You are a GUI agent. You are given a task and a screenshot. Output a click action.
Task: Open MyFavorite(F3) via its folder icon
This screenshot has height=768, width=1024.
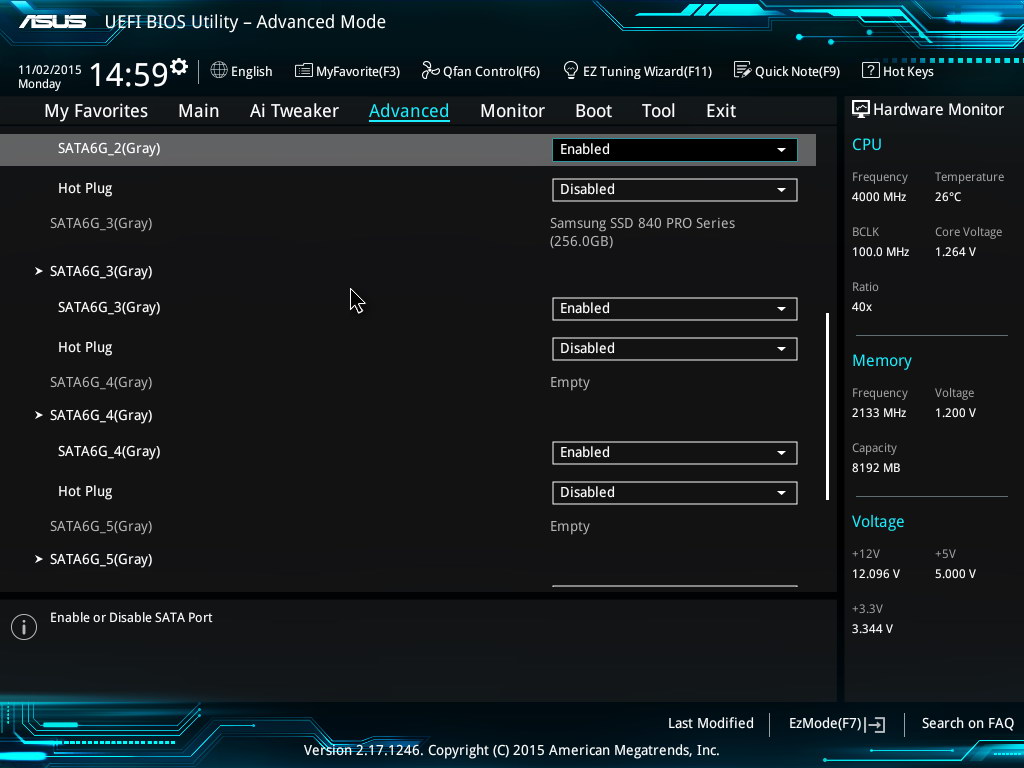coord(303,70)
